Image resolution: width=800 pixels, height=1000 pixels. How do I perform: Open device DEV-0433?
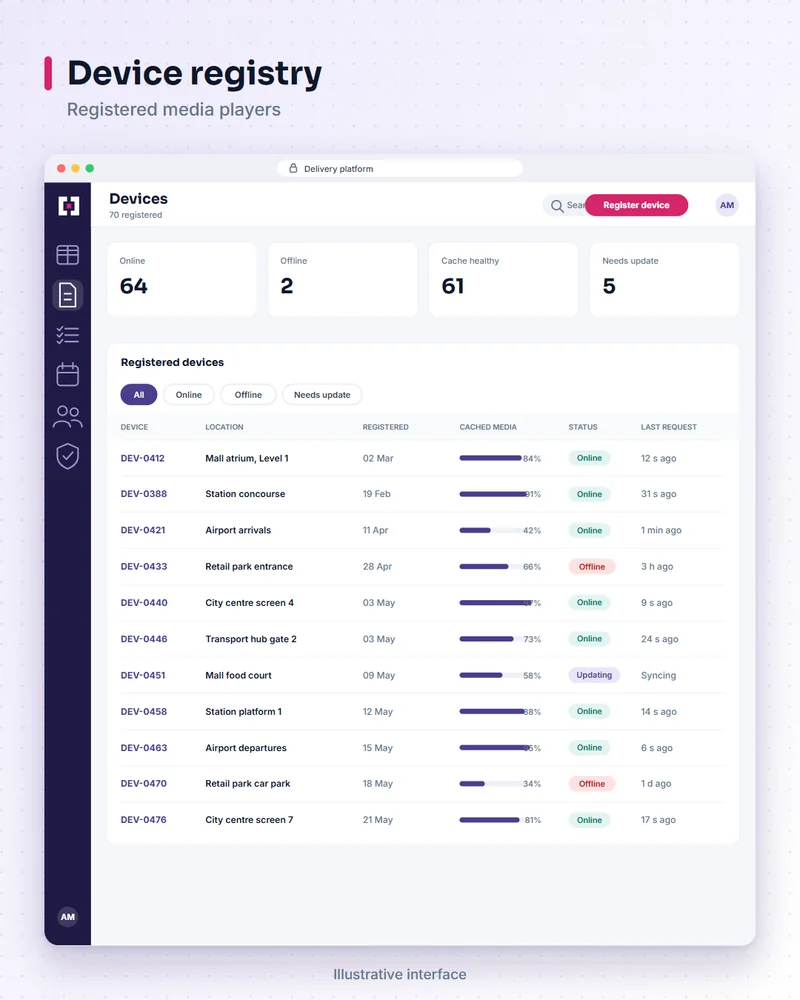(144, 566)
